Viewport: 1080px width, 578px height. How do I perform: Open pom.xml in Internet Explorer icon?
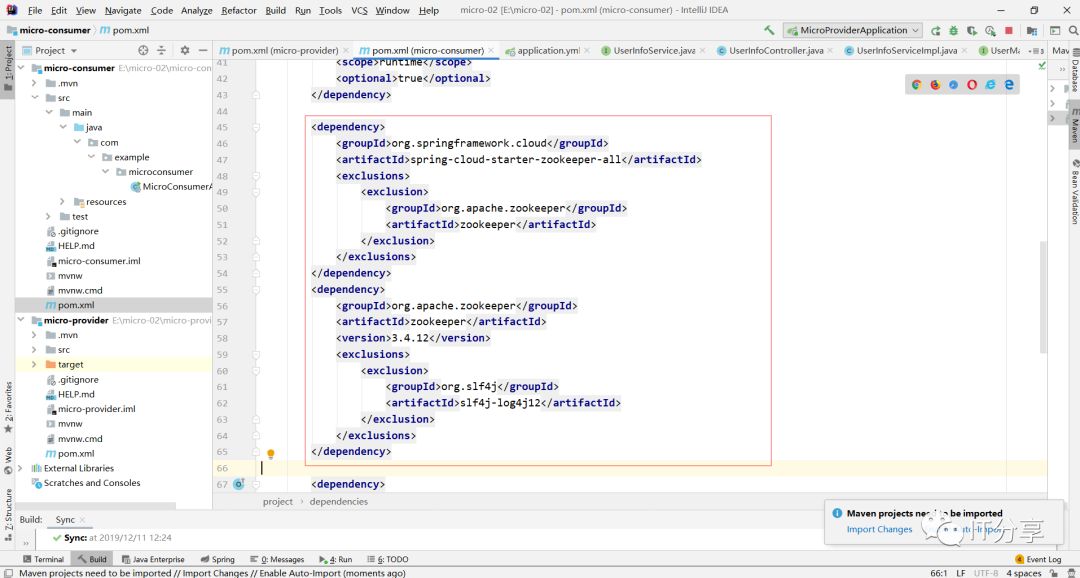tap(990, 85)
